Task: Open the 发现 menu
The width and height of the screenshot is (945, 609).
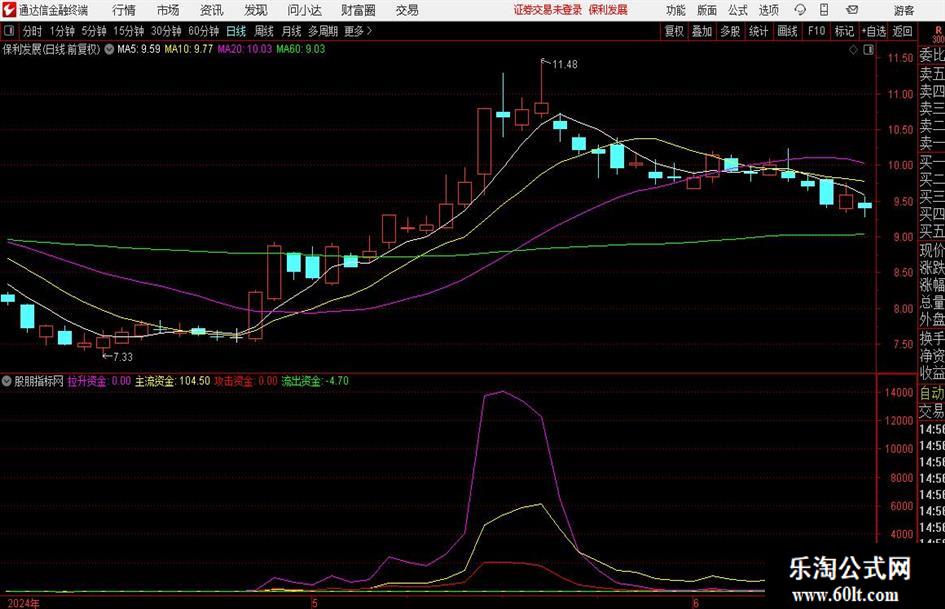Action: pos(256,10)
